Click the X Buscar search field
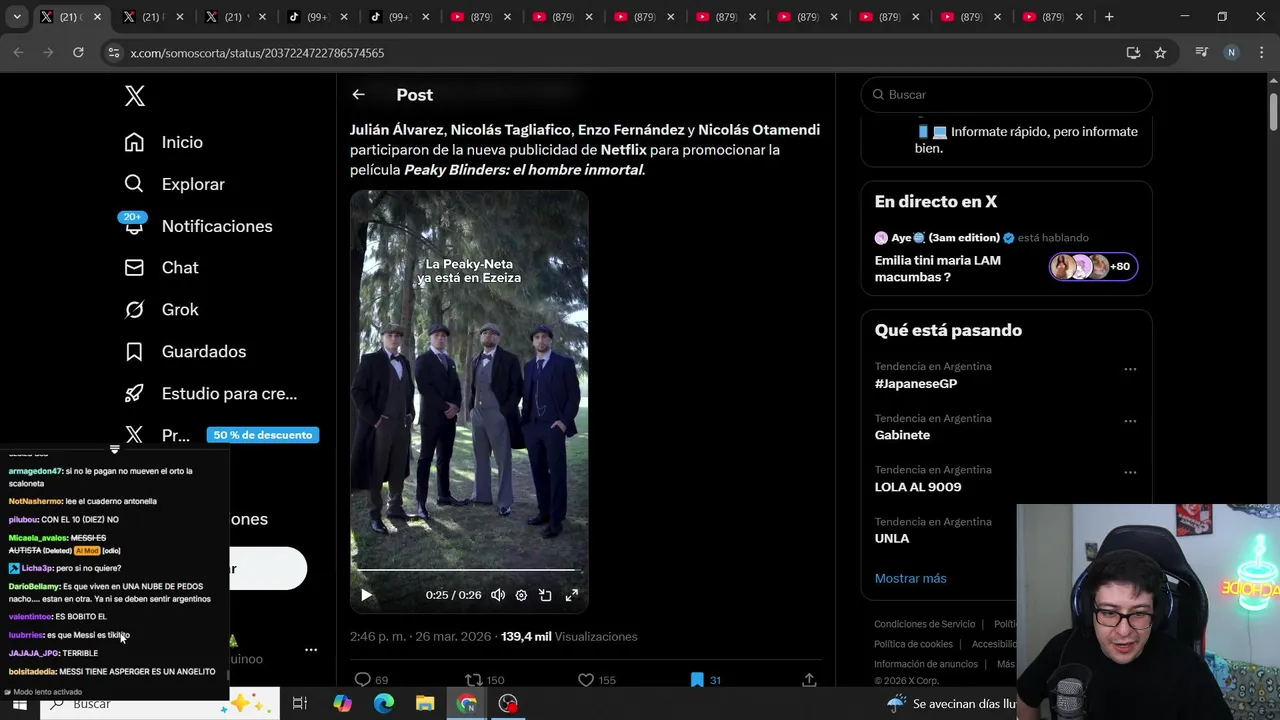1280x720 pixels. [x=1006, y=94]
